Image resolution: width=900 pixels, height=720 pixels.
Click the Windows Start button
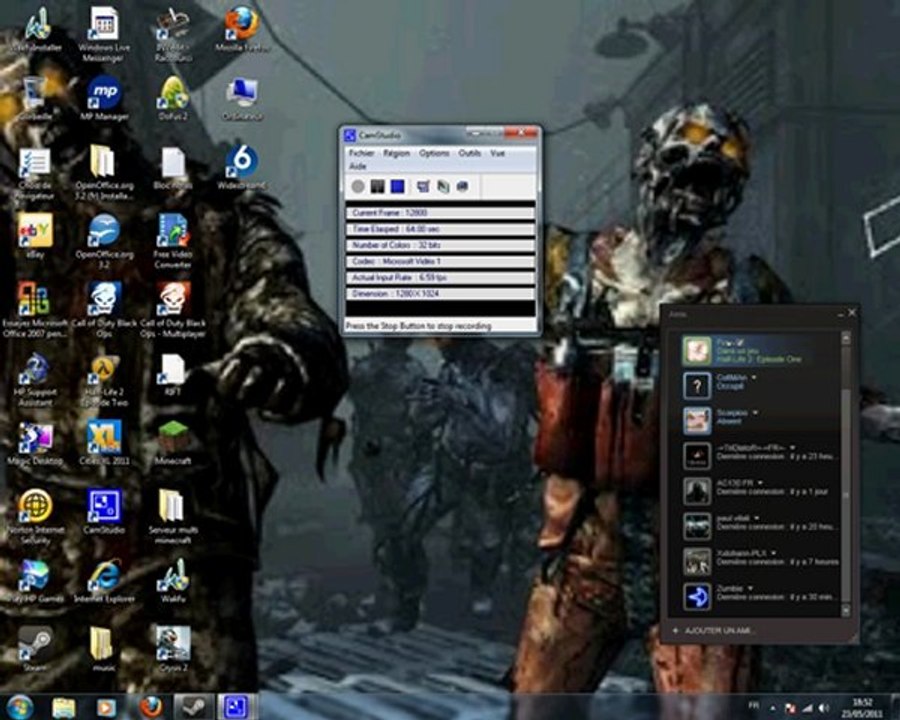click(x=21, y=707)
